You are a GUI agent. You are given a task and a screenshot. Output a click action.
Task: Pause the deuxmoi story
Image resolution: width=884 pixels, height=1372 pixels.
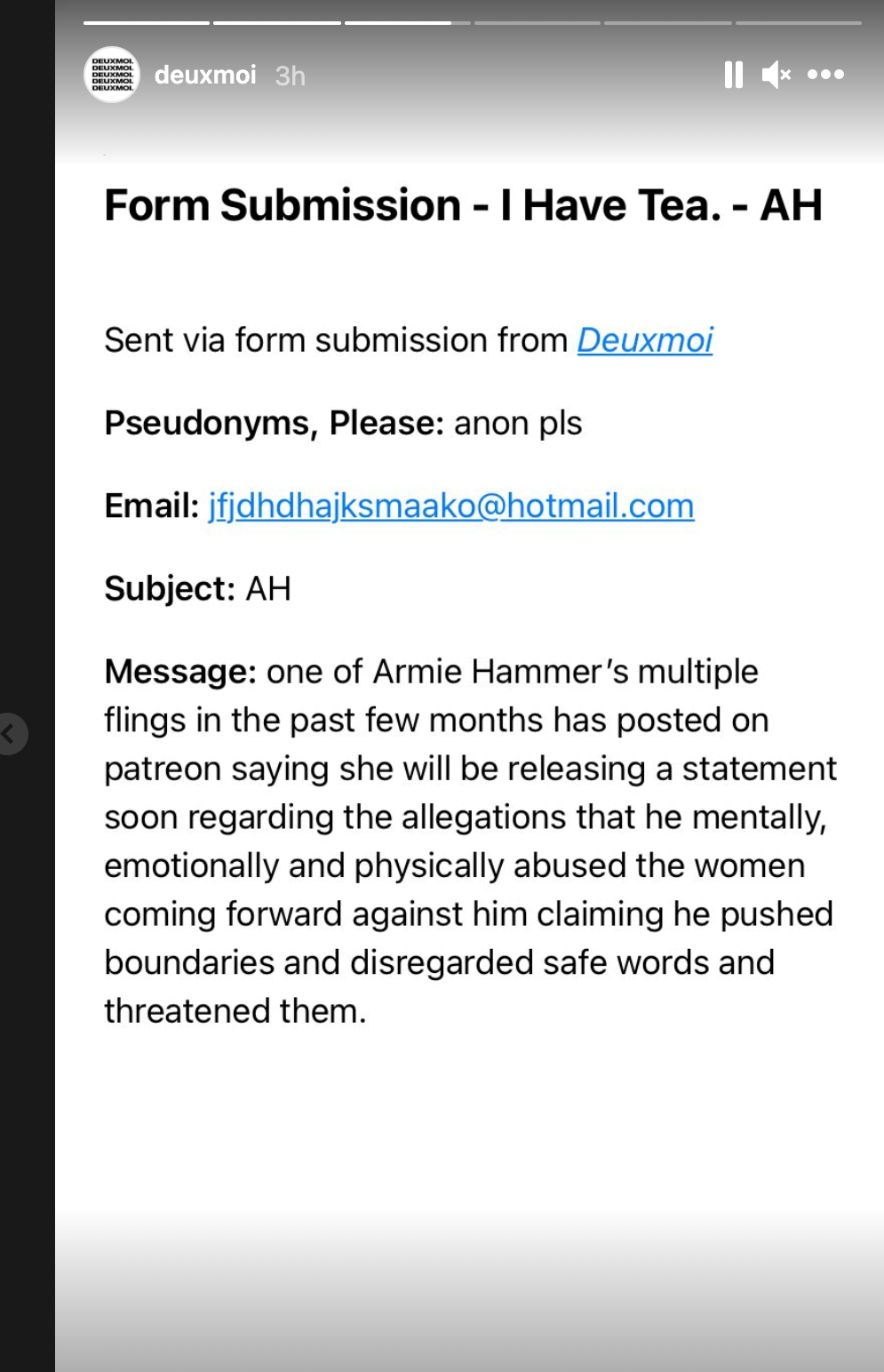click(x=733, y=75)
